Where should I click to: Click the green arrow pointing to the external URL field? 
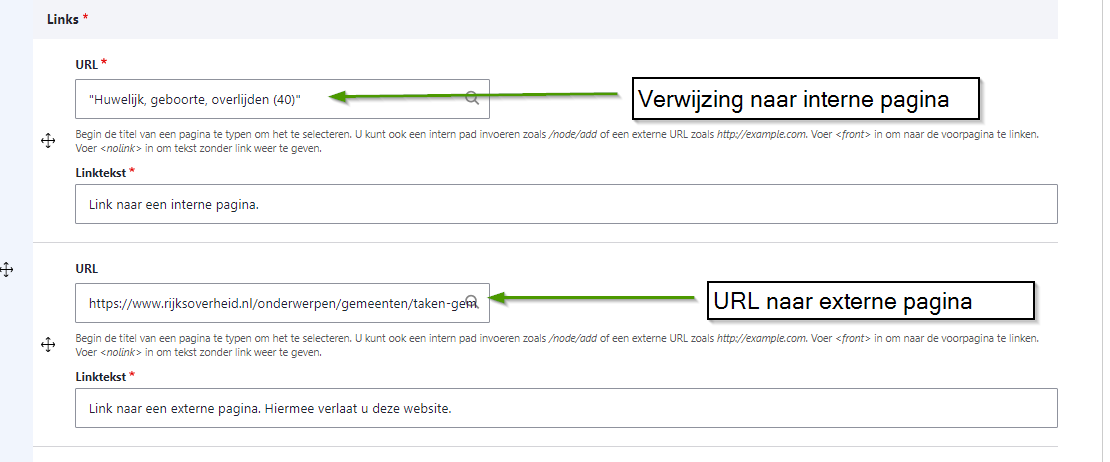click(x=595, y=298)
